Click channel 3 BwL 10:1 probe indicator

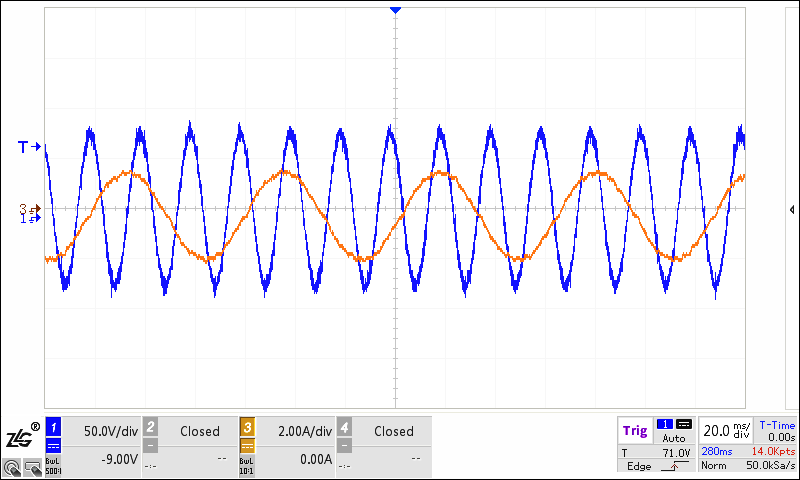point(248,465)
